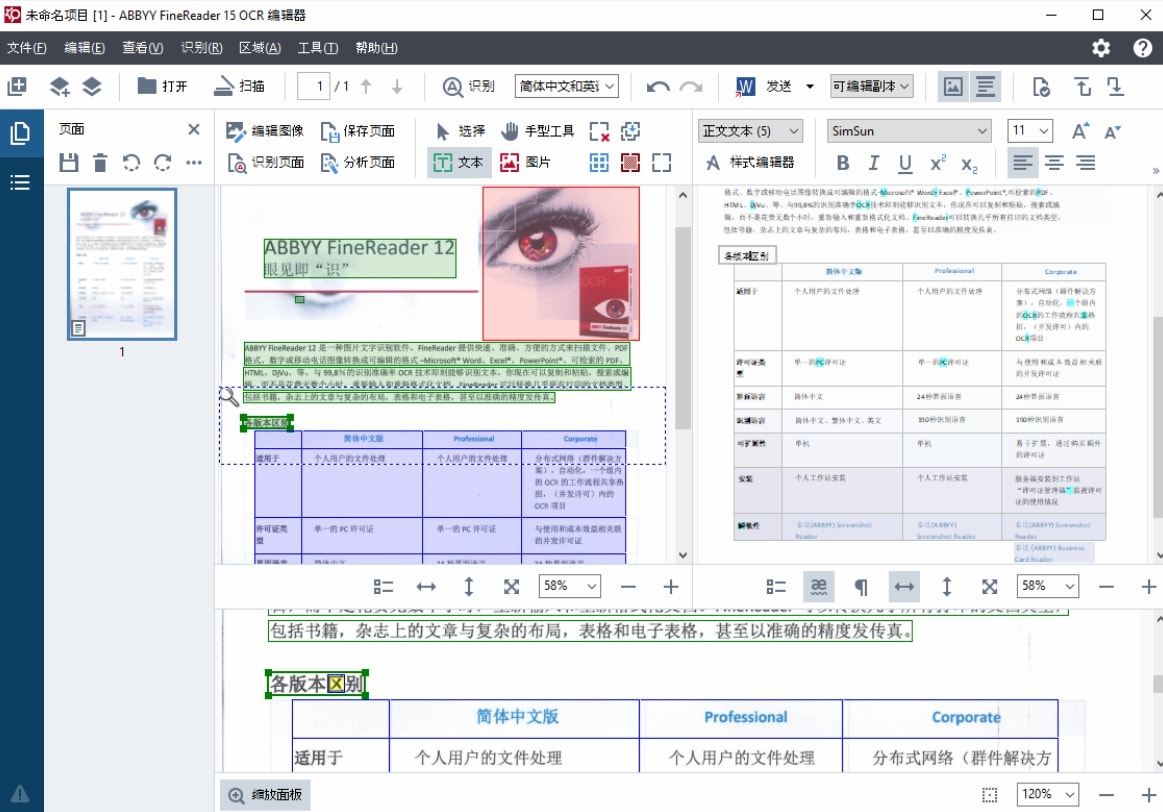The width and height of the screenshot is (1163, 812).
Task: Open the 样式编辑器 style editor
Action: tap(750, 162)
